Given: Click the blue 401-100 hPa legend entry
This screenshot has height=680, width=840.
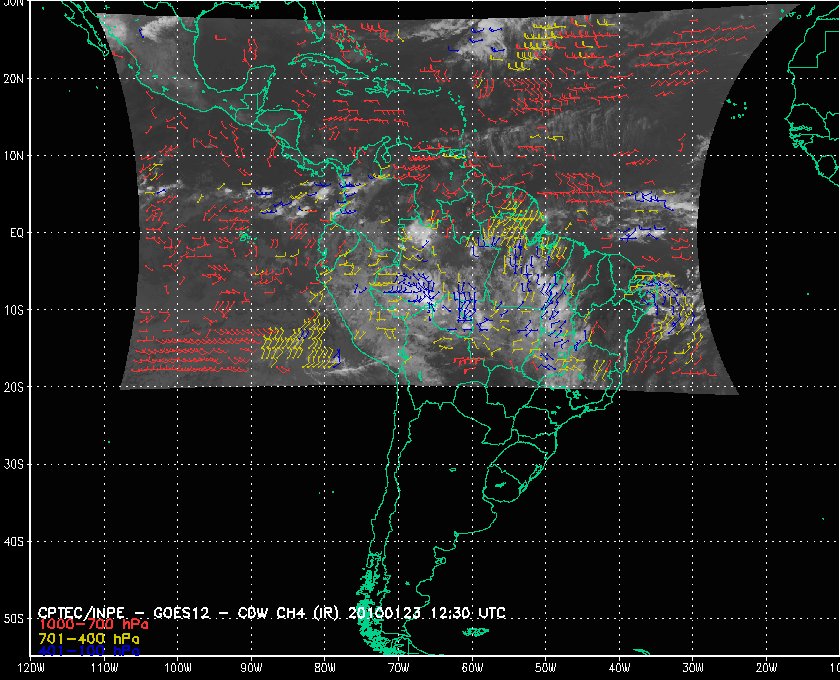Looking at the screenshot, I should (89, 652).
